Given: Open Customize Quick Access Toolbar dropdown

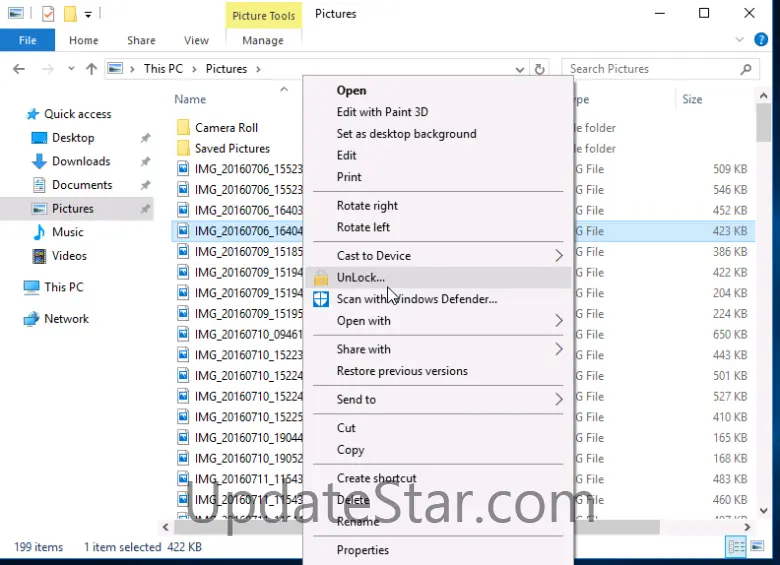Looking at the screenshot, I should [88, 14].
